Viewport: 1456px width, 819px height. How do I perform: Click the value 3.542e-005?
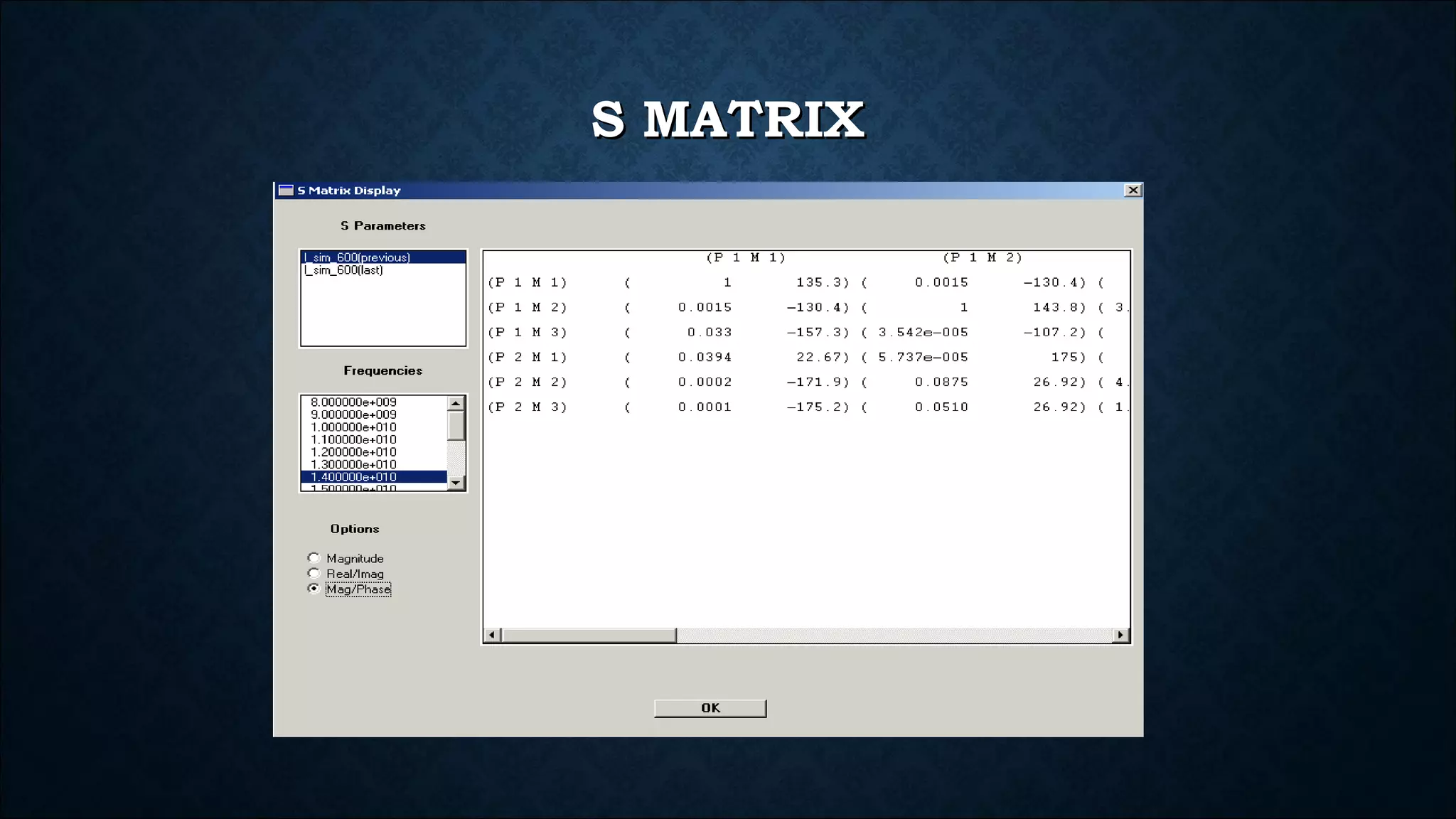tap(923, 332)
